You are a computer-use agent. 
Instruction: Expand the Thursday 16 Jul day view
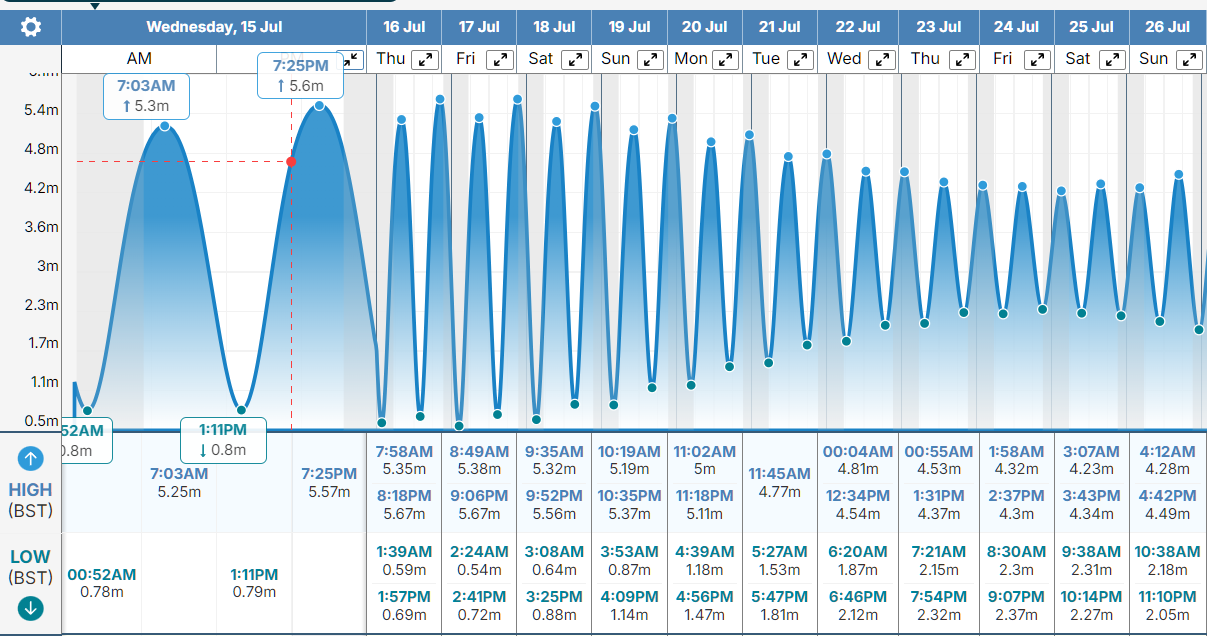(x=427, y=59)
